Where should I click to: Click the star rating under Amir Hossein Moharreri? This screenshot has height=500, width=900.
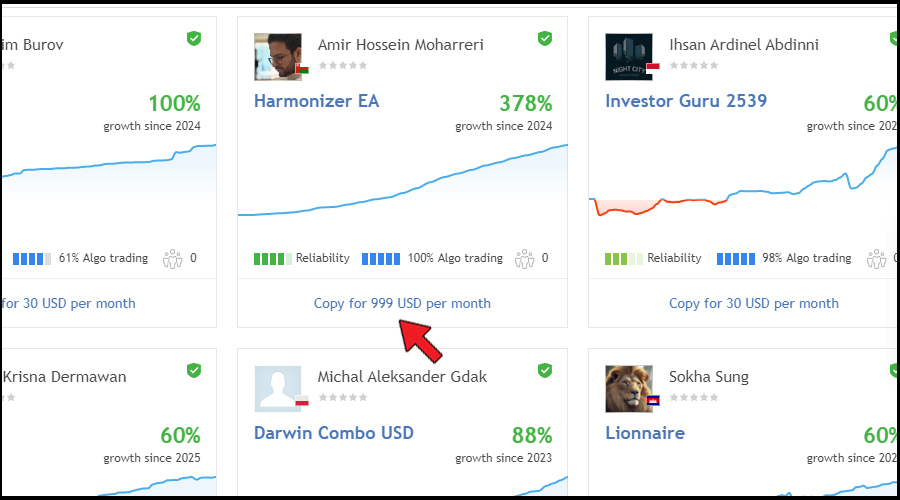coord(342,65)
